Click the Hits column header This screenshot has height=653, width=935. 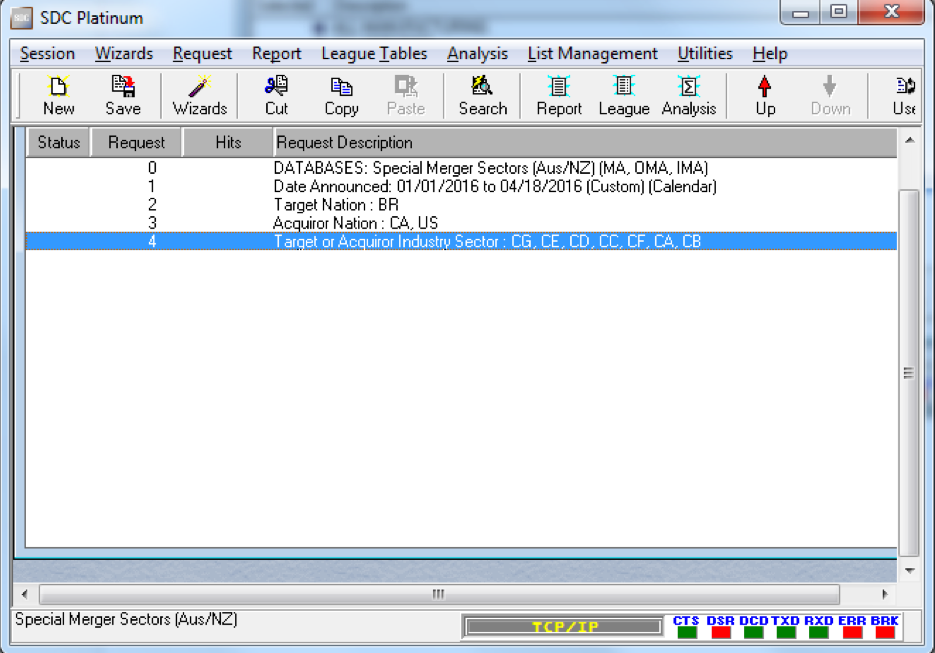point(228,143)
